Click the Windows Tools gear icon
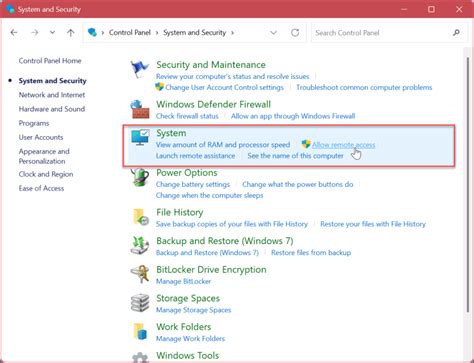 click(140, 358)
